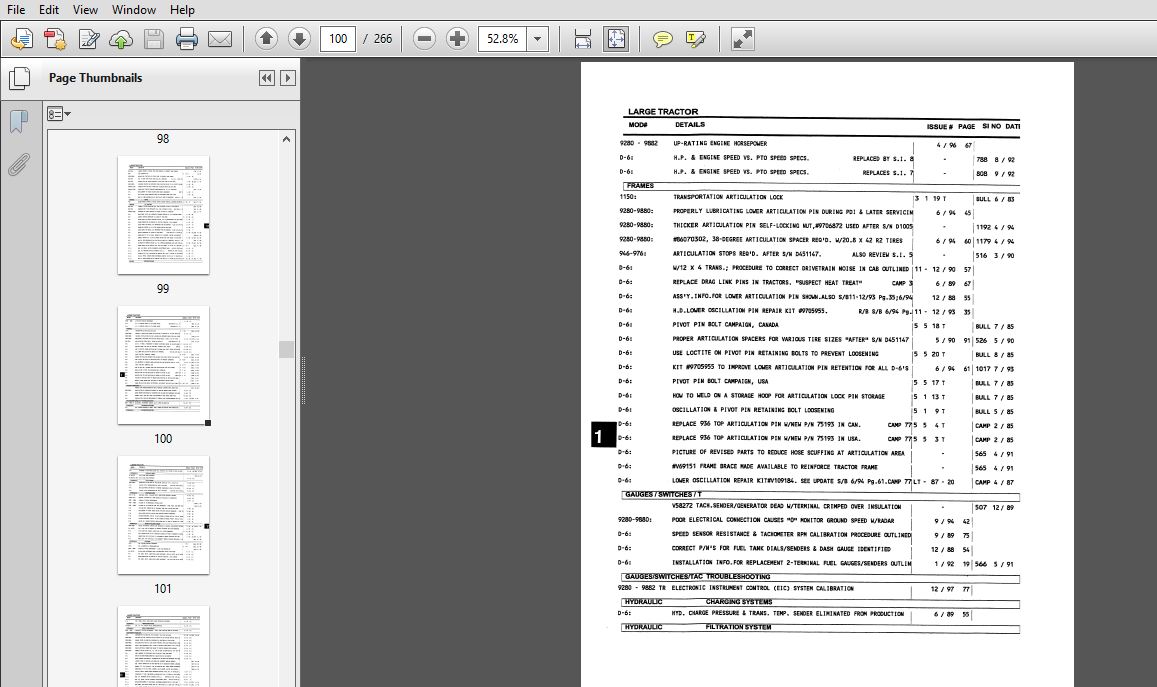This screenshot has height=687, width=1157.
Task: Open the File menu
Action: (15, 10)
